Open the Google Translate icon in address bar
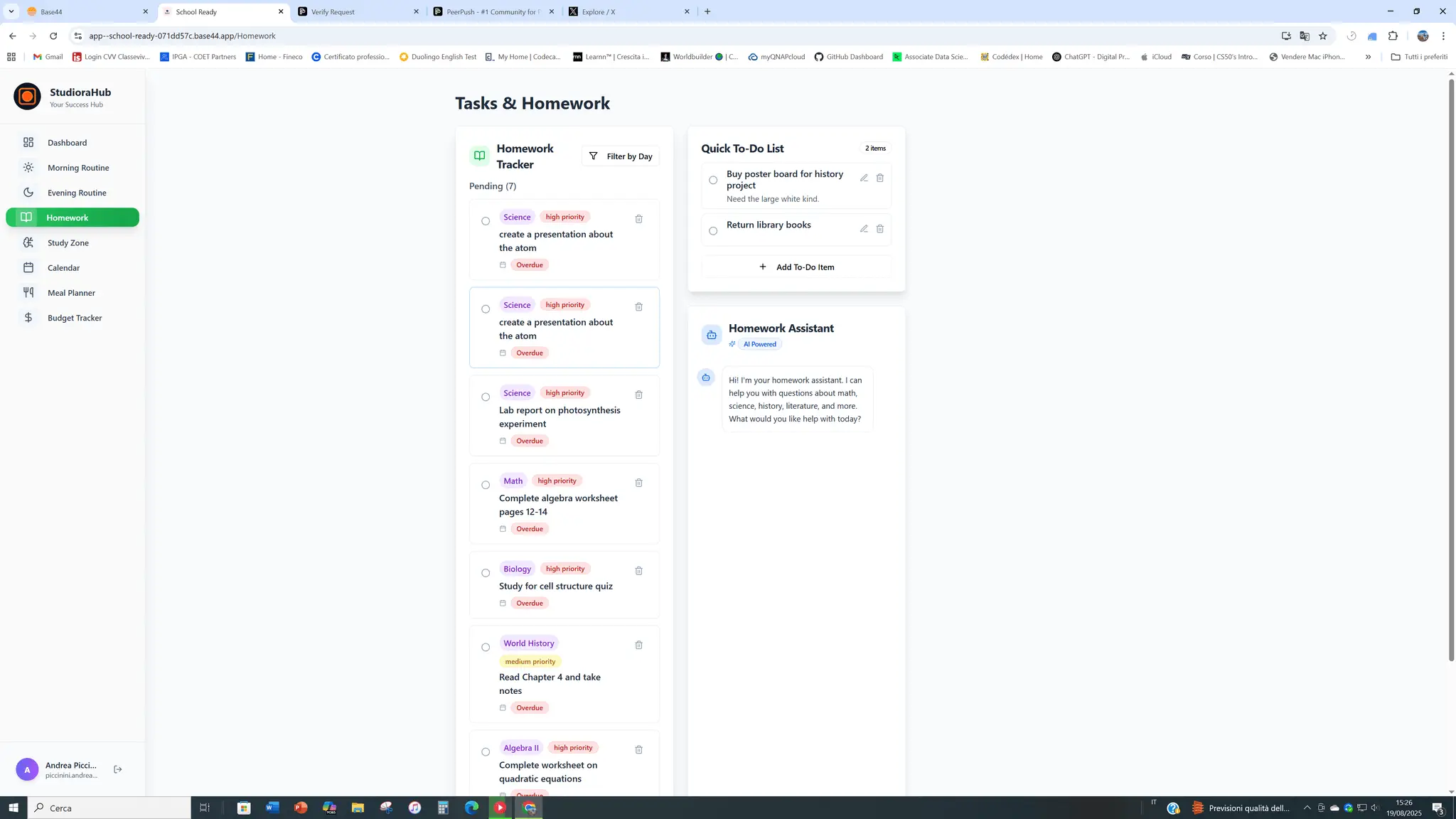 (1305, 36)
